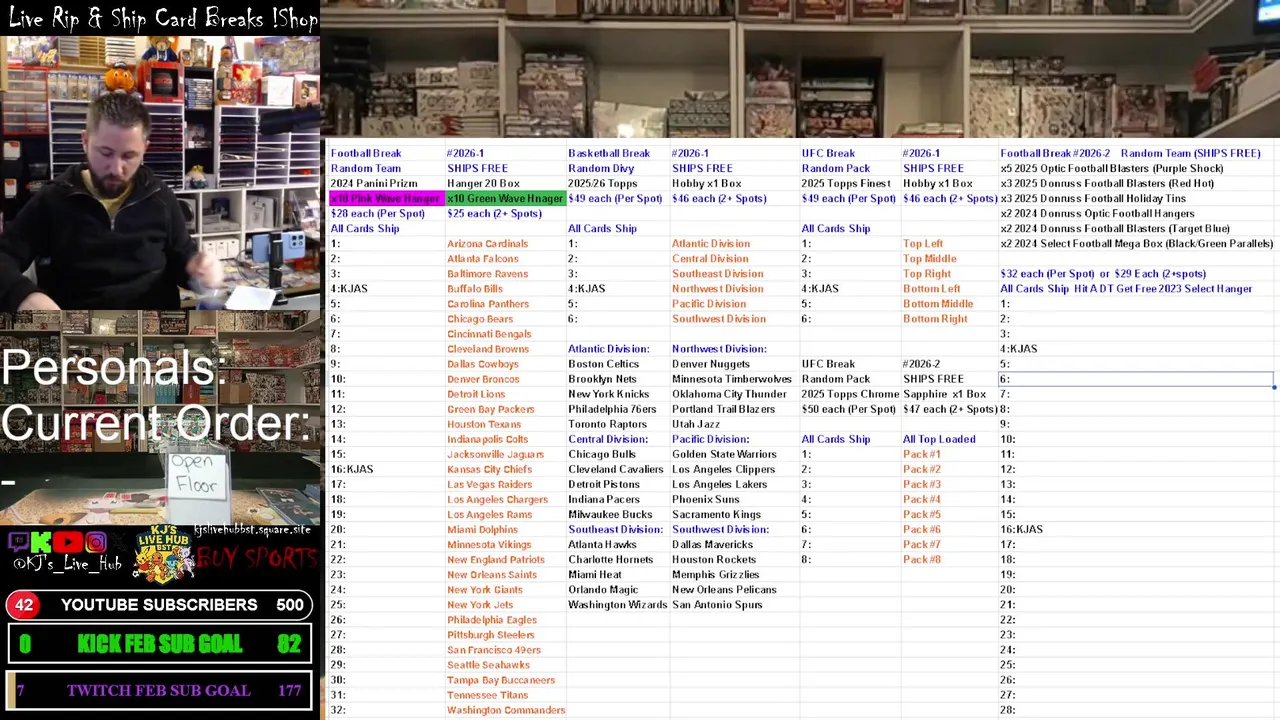
Task: Click x2 2024 Select Football Mega Box line
Action: point(1136,244)
